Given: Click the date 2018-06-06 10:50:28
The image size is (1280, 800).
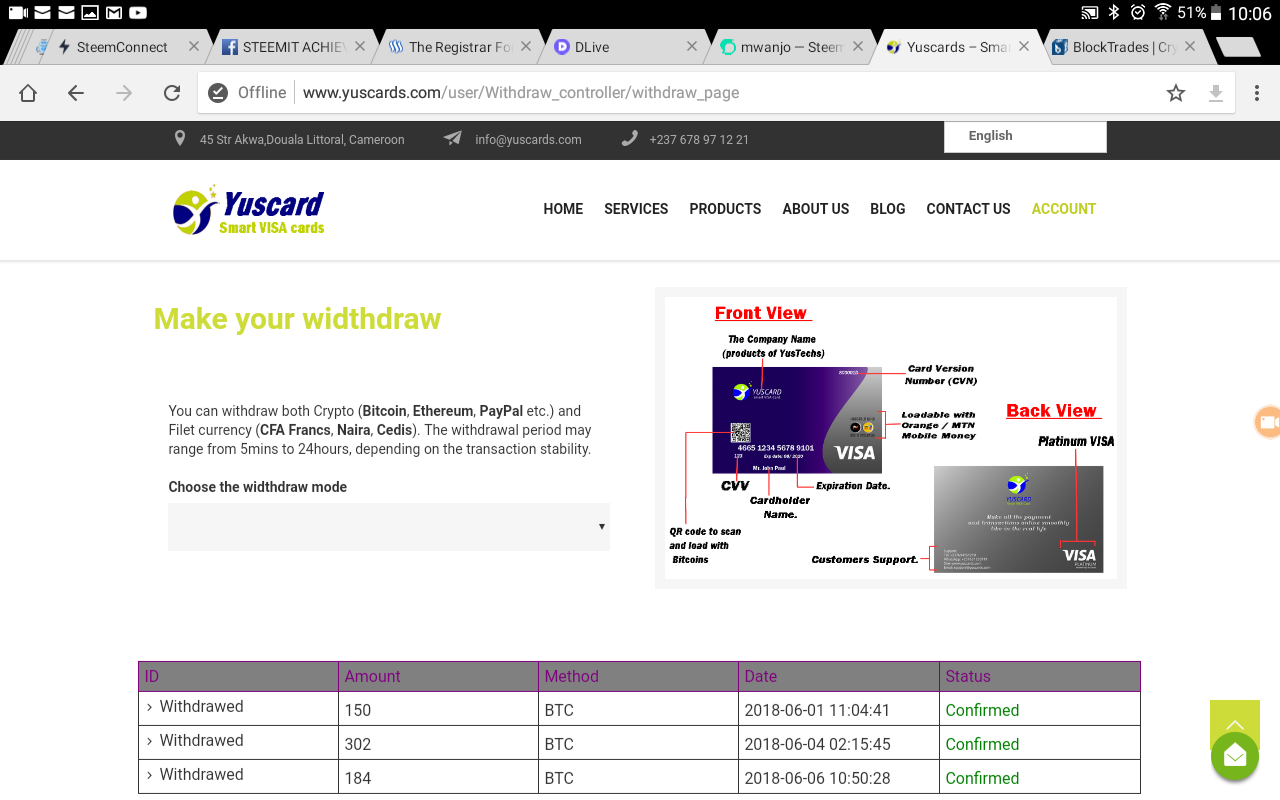Looking at the screenshot, I should (x=817, y=778).
